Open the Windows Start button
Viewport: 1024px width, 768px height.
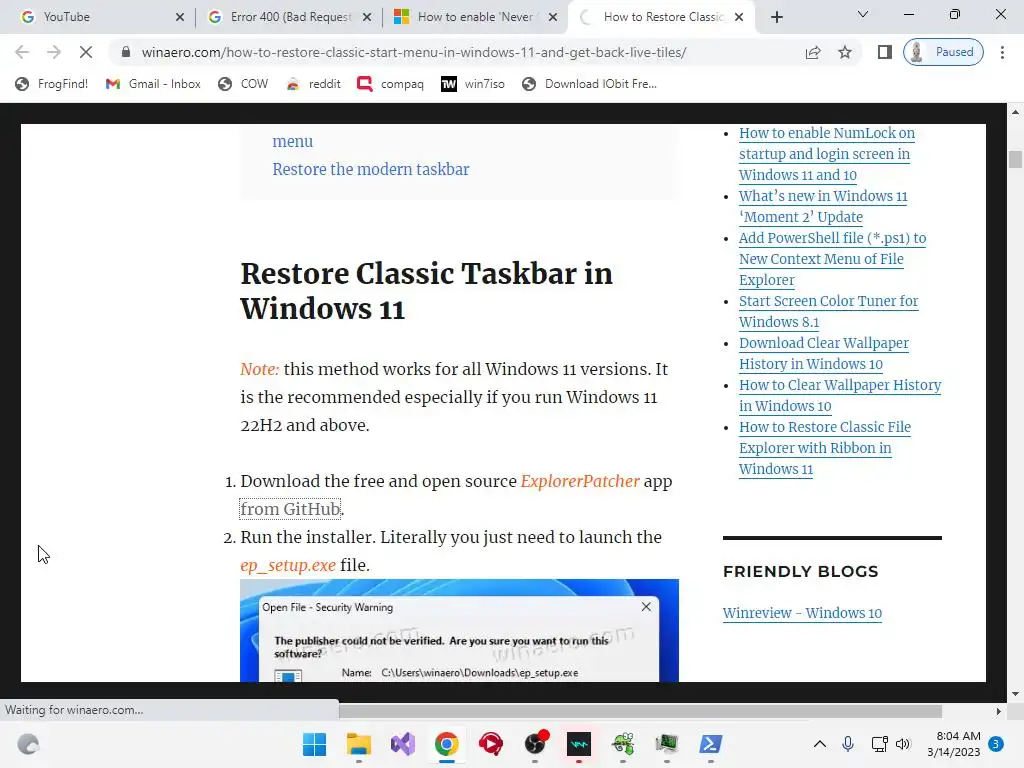tap(314, 744)
